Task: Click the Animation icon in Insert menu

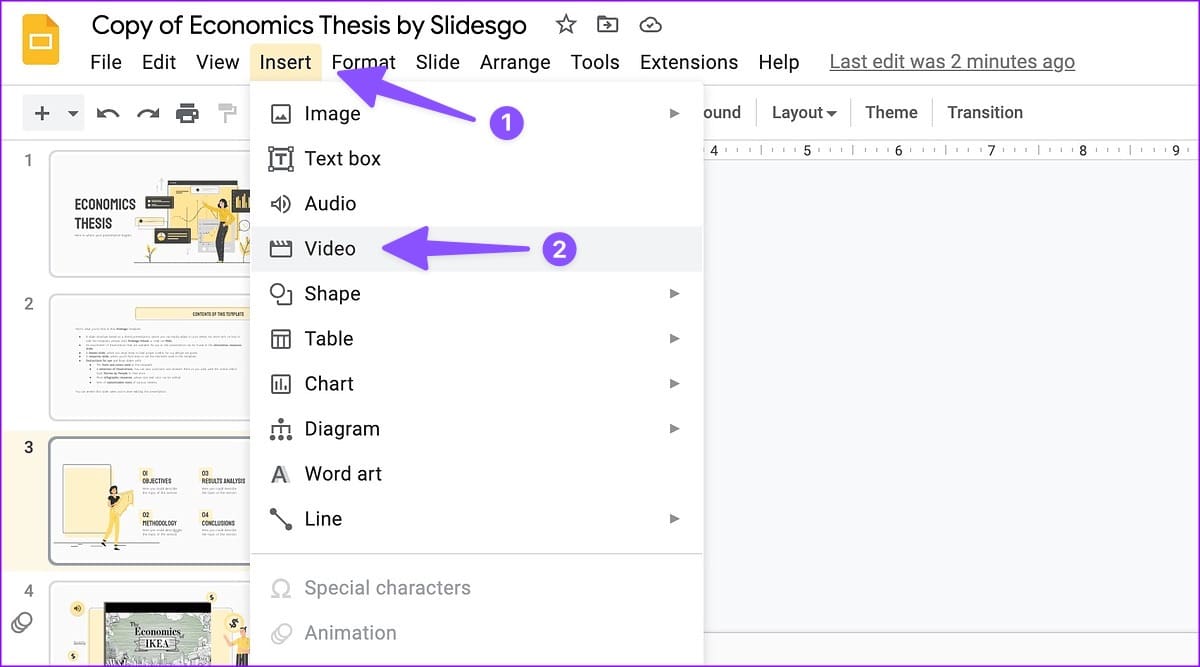Action: pyautogui.click(x=281, y=633)
